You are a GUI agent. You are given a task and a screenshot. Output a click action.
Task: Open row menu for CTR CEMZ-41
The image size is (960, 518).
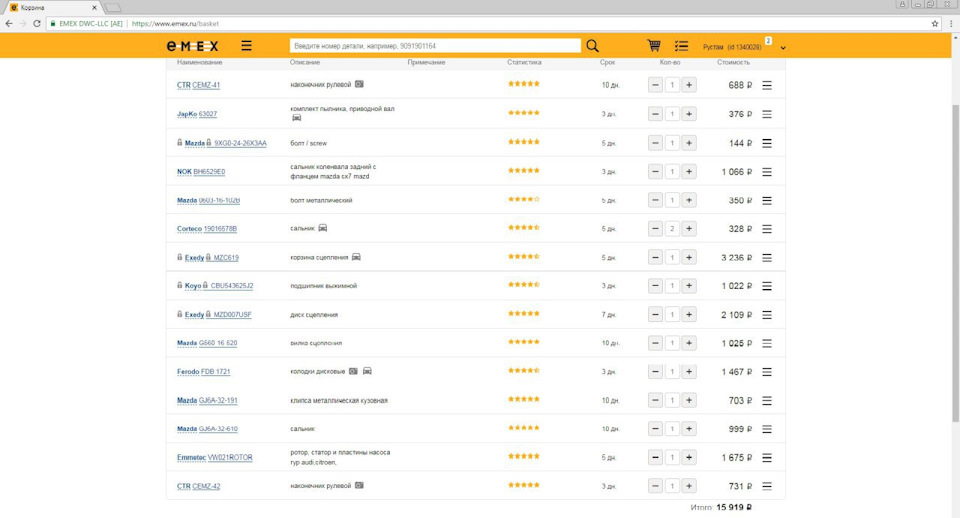point(767,85)
